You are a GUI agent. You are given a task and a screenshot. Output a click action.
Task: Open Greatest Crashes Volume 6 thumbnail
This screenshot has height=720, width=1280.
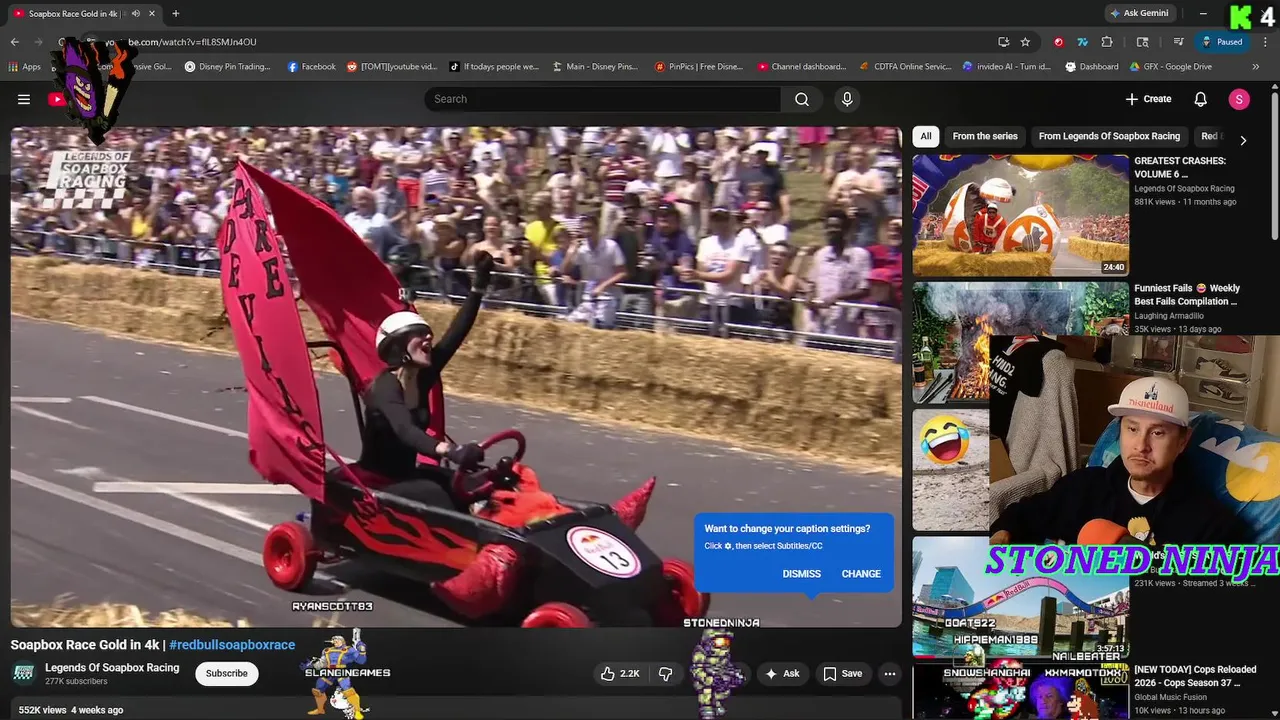point(1020,215)
